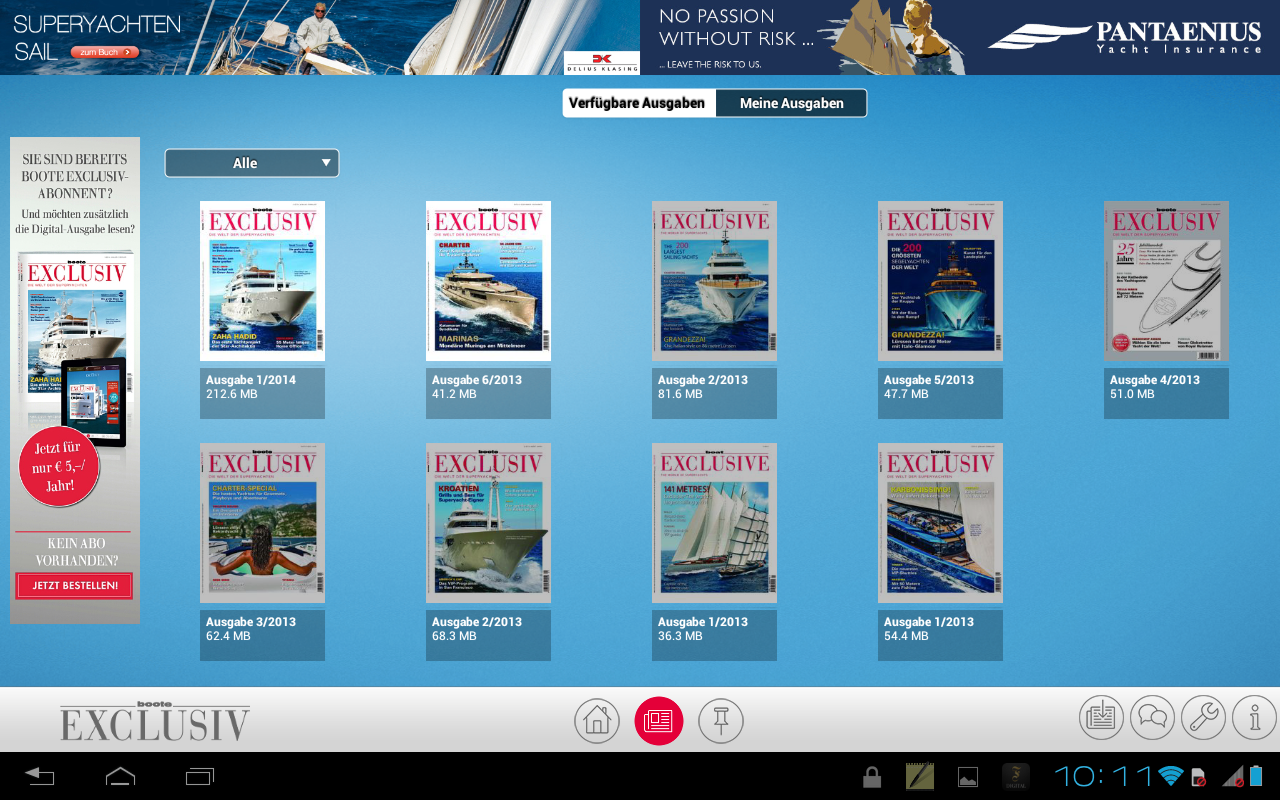Select the 'Ausgabe 5/2013' label text
Viewport: 1280px width, 800px height.
(929, 380)
